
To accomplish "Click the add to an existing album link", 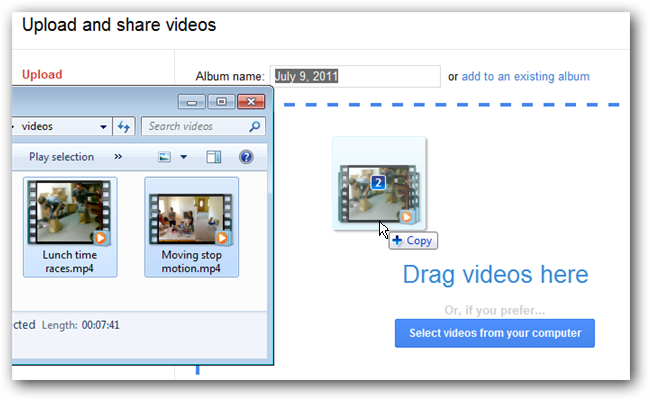I will tap(525, 76).
